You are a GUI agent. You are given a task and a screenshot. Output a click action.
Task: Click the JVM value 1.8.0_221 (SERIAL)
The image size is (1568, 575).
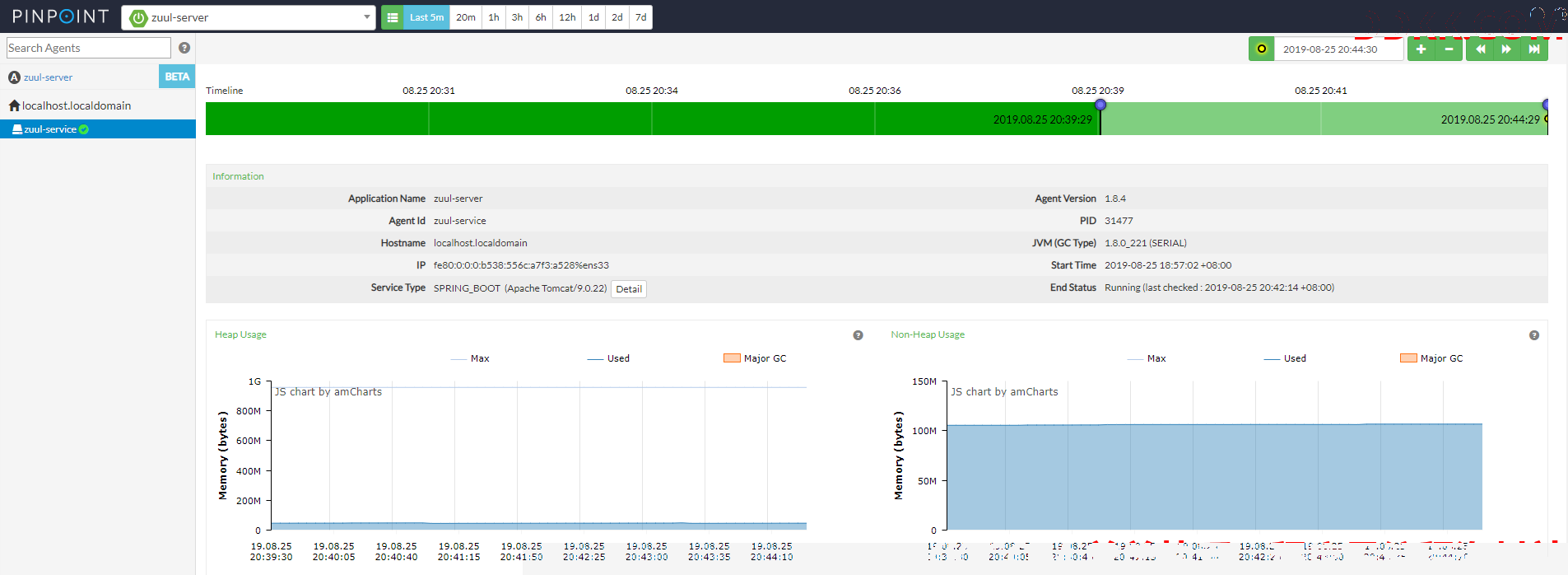pos(1146,243)
